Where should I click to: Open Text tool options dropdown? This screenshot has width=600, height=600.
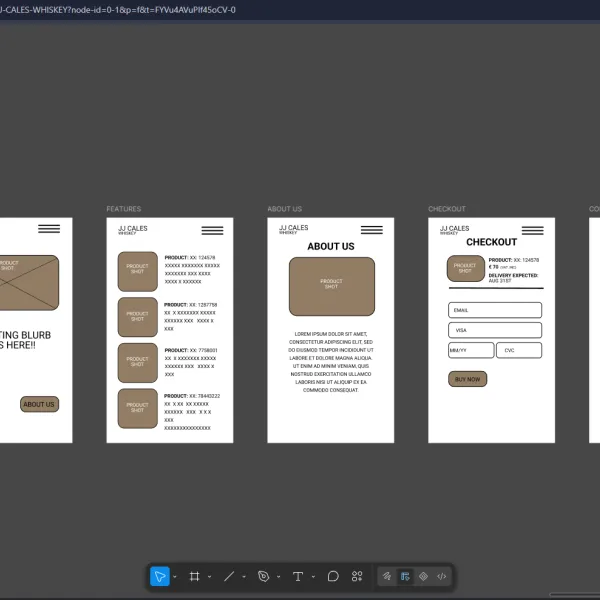point(313,577)
